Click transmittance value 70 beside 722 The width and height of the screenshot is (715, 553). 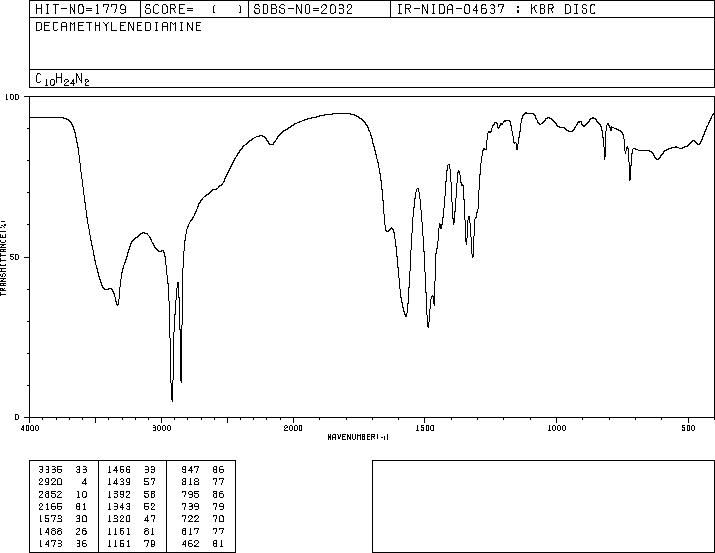coord(218,519)
